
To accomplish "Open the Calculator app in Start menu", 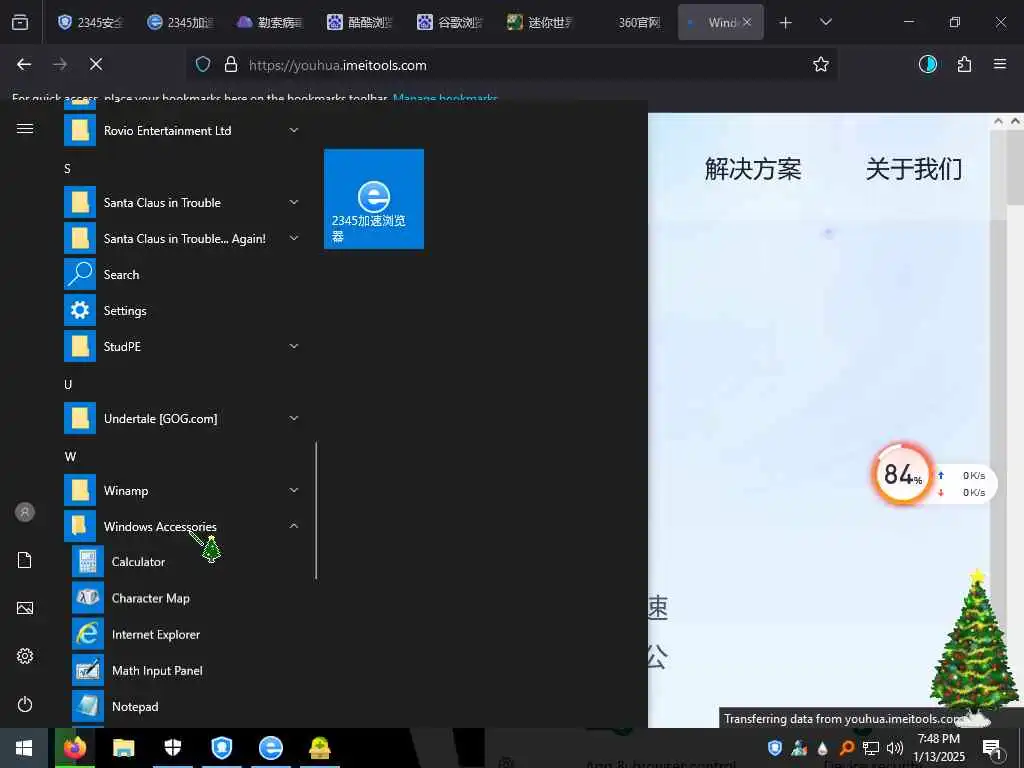I will [186, 562].
